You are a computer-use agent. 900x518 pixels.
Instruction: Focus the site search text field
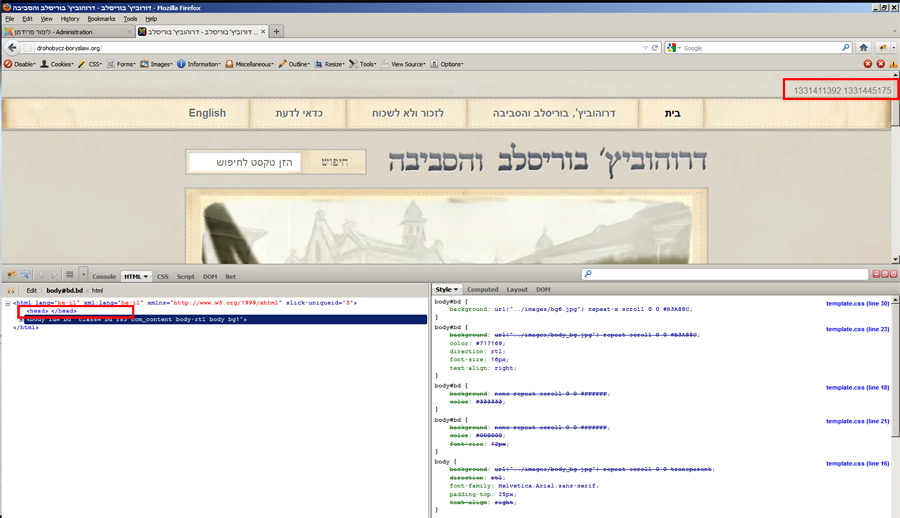coord(245,162)
